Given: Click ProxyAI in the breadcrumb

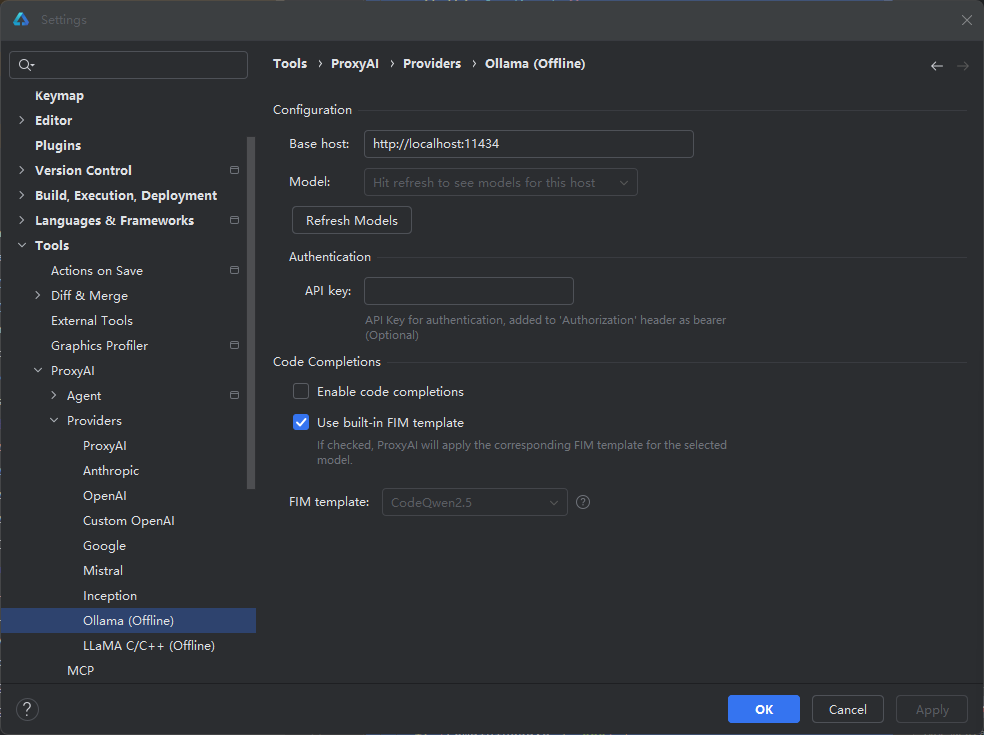Looking at the screenshot, I should pyautogui.click(x=355, y=63).
